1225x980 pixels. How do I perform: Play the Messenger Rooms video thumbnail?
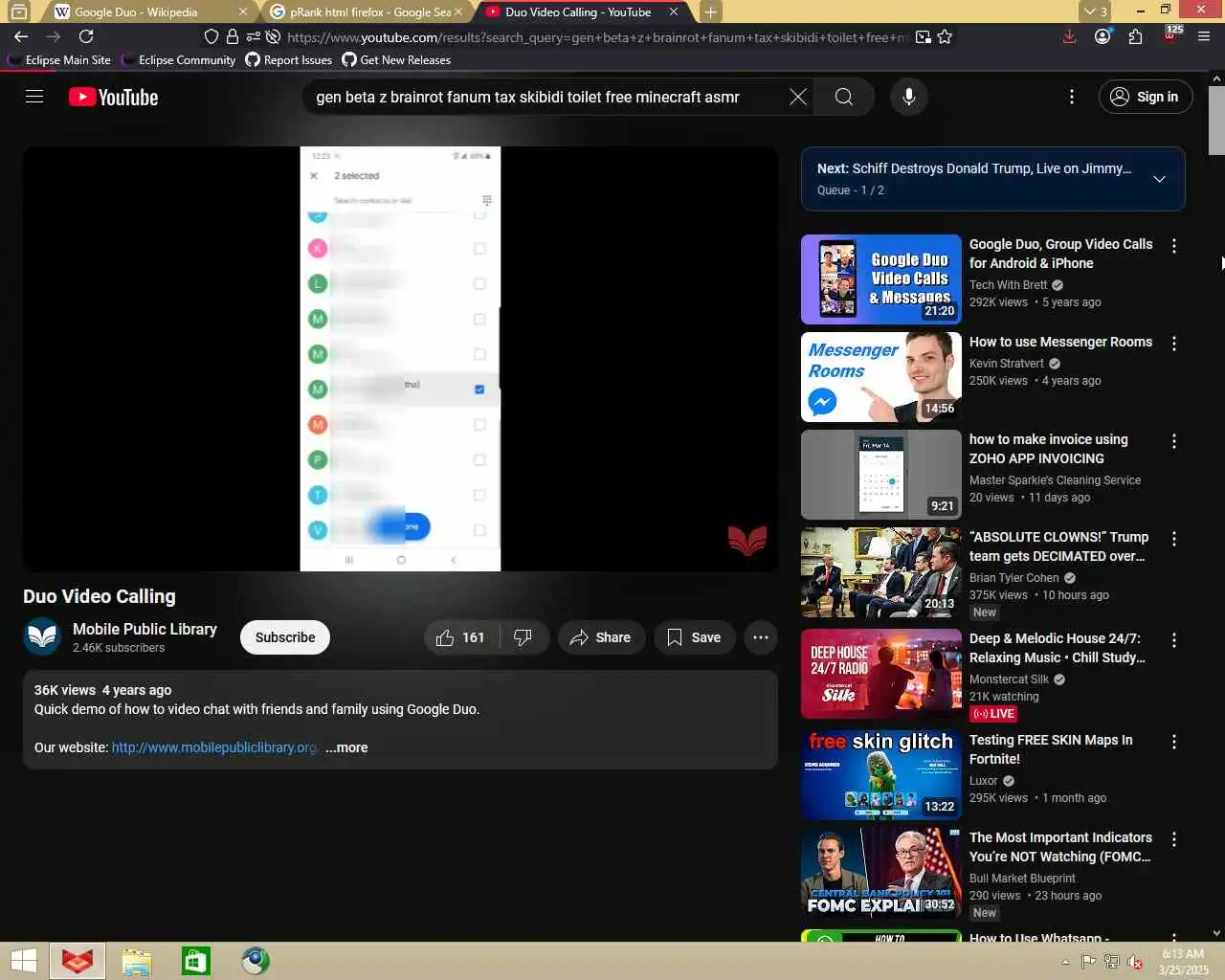pyautogui.click(x=881, y=377)
